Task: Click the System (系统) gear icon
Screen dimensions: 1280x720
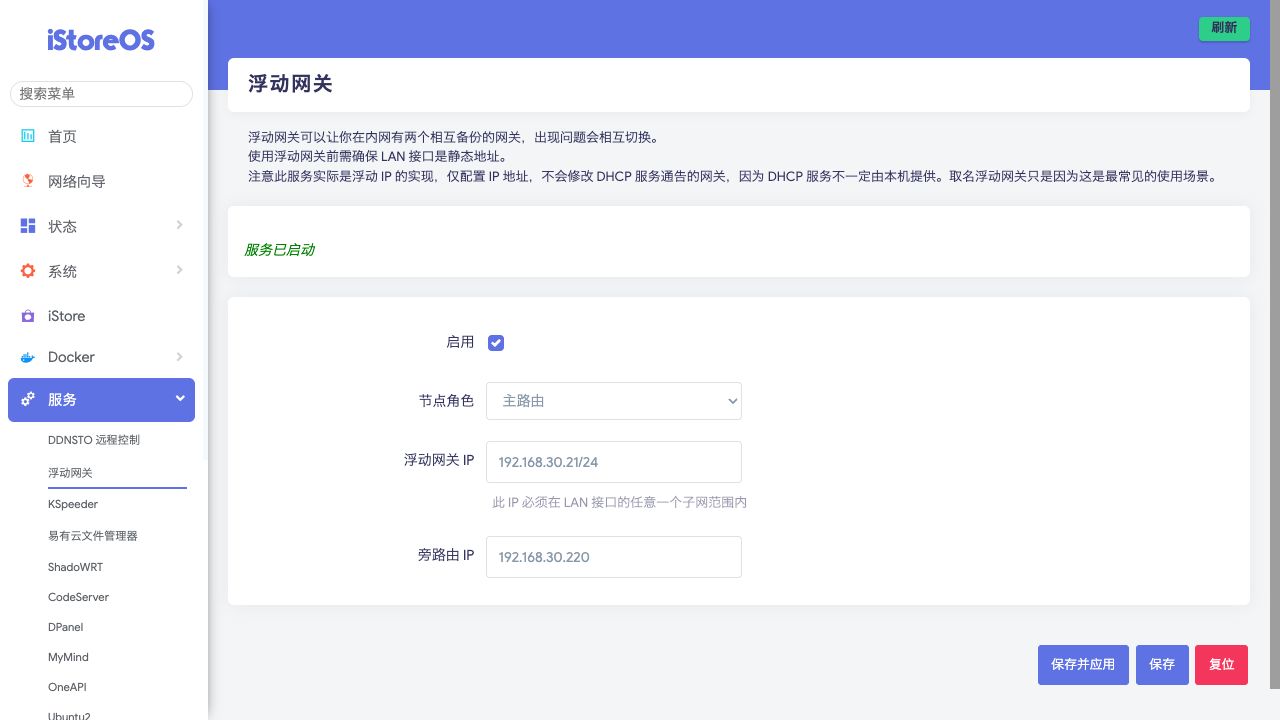Action: 28,271
